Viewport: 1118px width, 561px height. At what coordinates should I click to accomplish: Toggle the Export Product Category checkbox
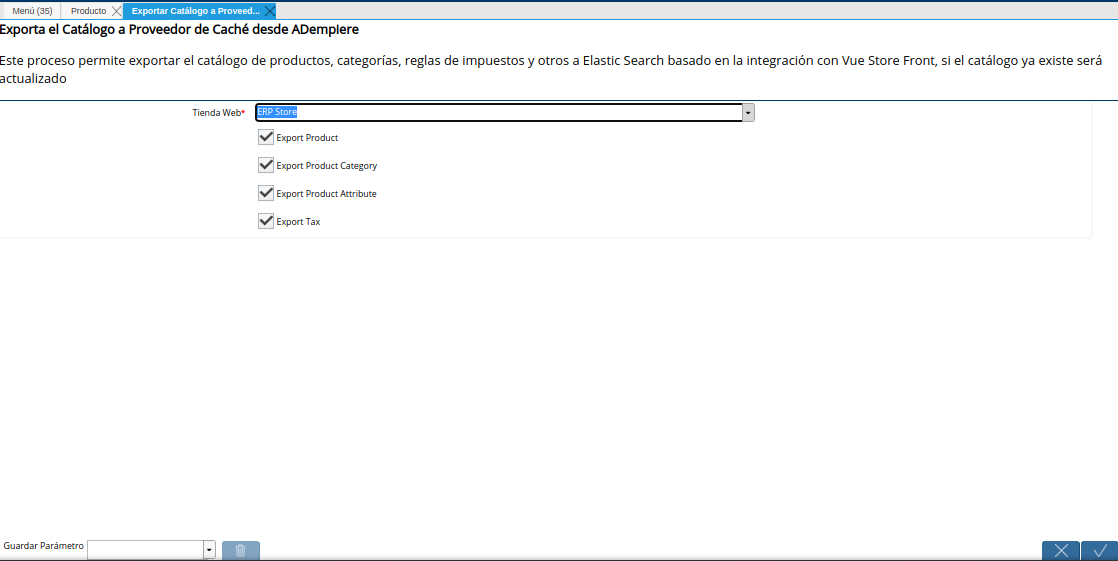(x=266, y=165)
